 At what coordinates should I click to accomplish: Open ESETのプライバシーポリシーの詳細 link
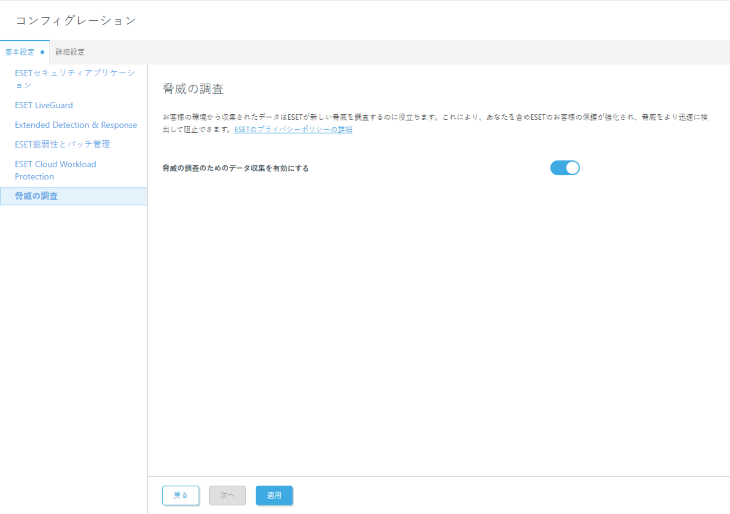pos(293,129)
